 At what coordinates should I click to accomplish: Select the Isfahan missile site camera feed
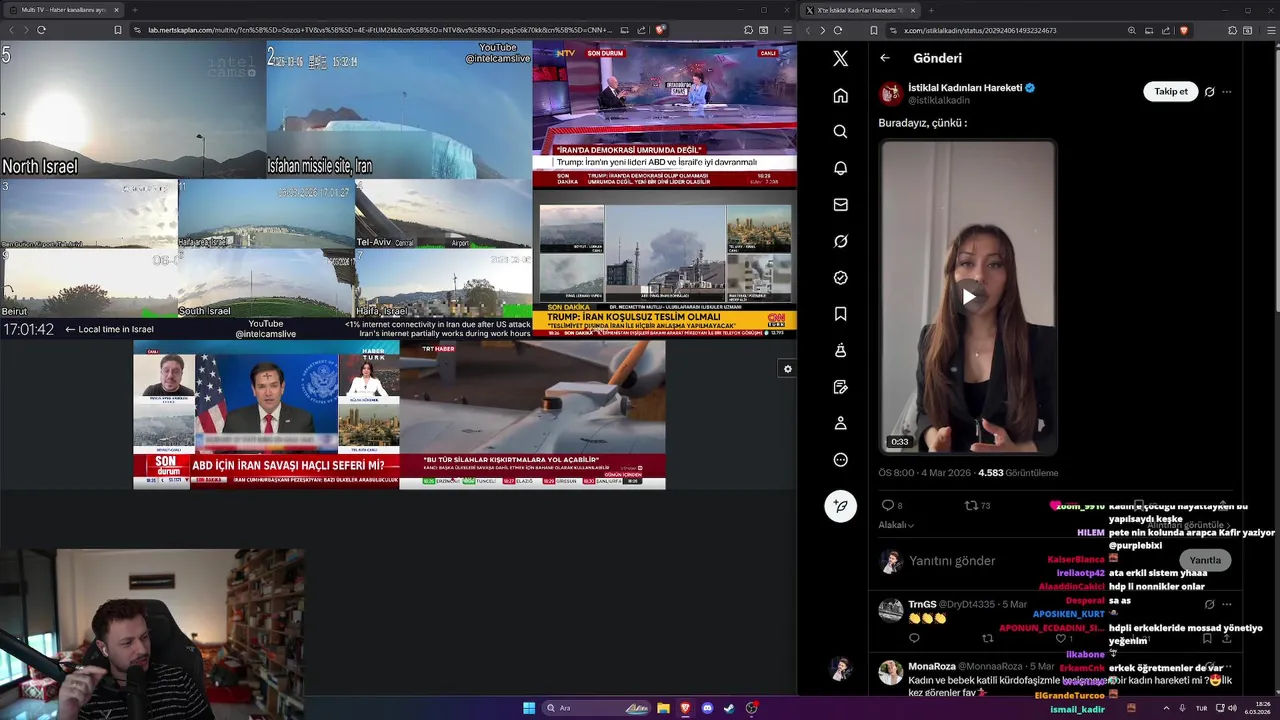tap(399, 110)
